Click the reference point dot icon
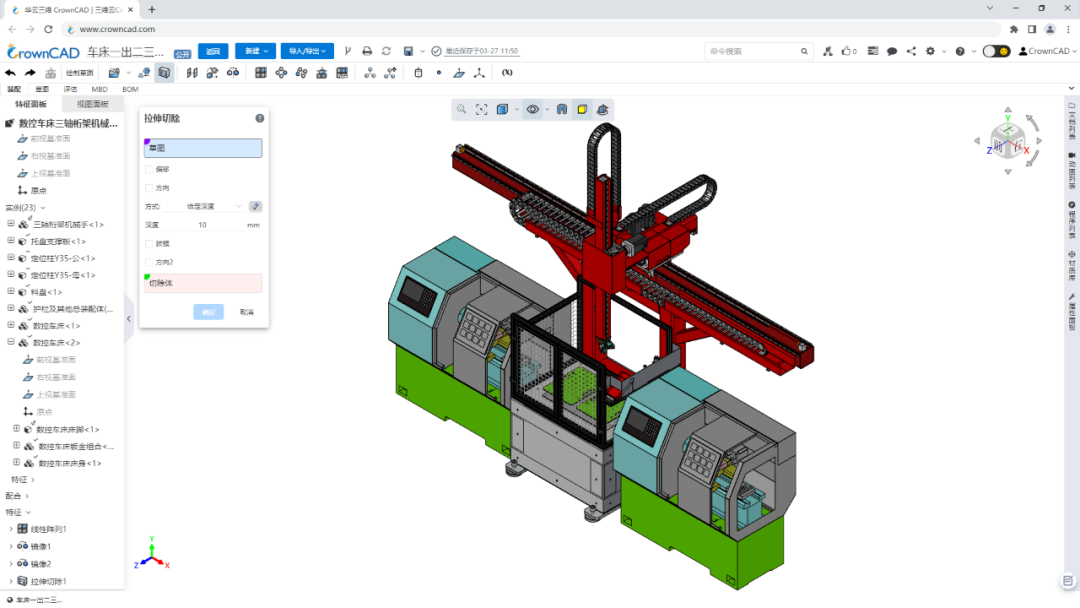Screen dimensions: 1080x608 [x=439, y=72]
